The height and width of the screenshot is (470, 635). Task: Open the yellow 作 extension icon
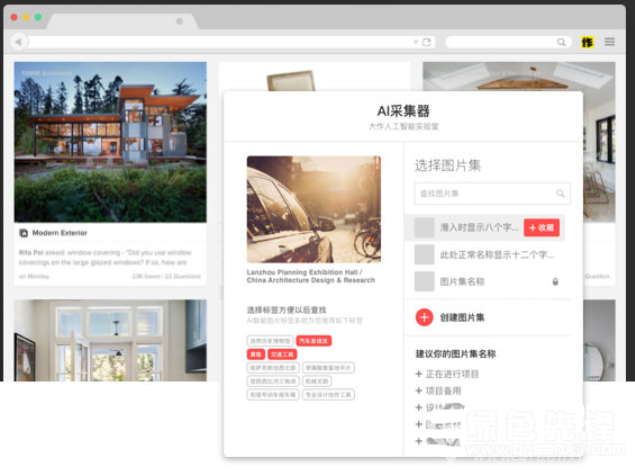587,42
